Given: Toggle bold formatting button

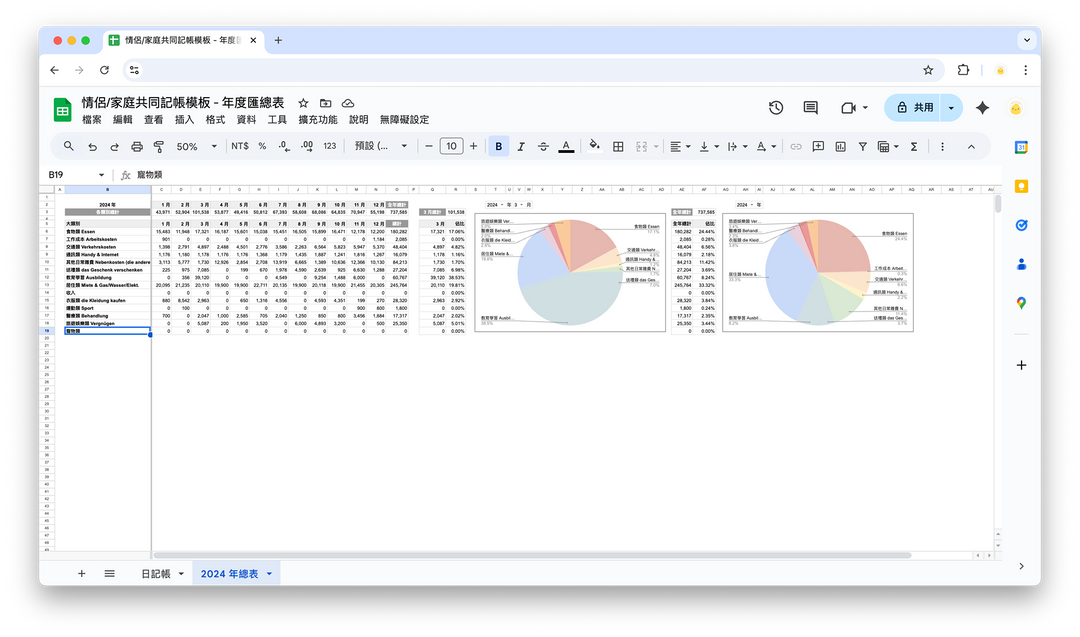Looking at the screenshot, I should tap(498, 146).
